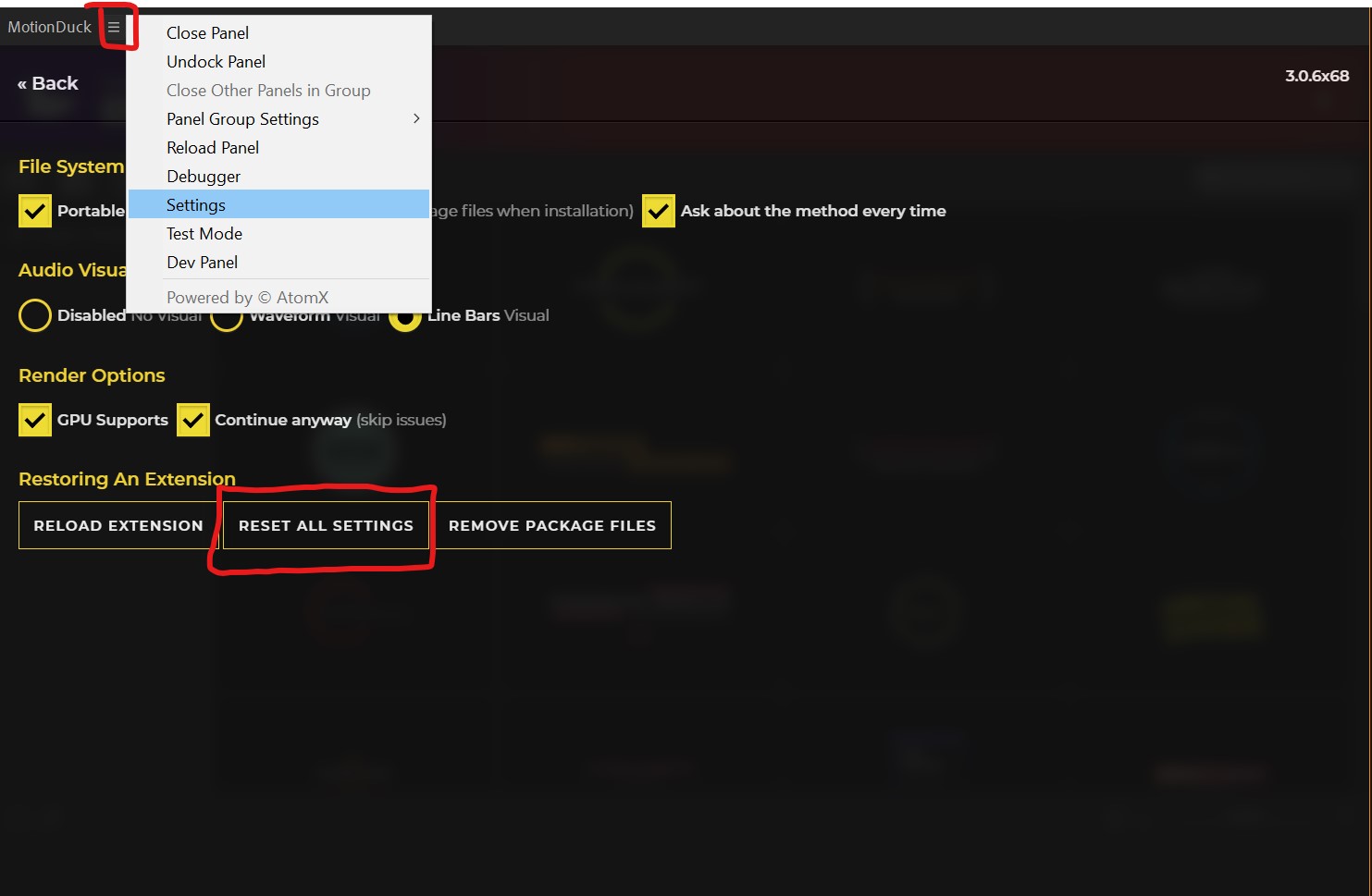The width and height of the screenshot is (1372, 896).
Task: Uncheck Ask about the method every time
Action: (x=659, y=211)
